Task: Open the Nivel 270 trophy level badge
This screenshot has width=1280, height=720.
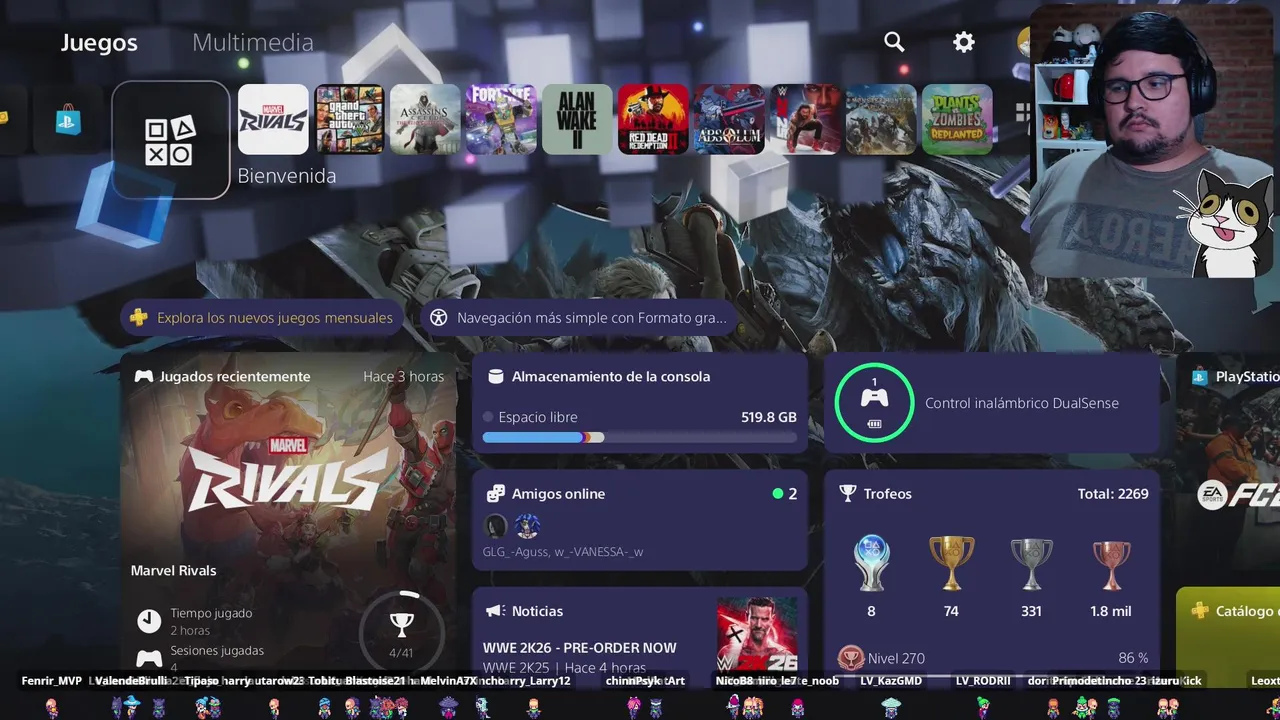Action: click(851, 658)
